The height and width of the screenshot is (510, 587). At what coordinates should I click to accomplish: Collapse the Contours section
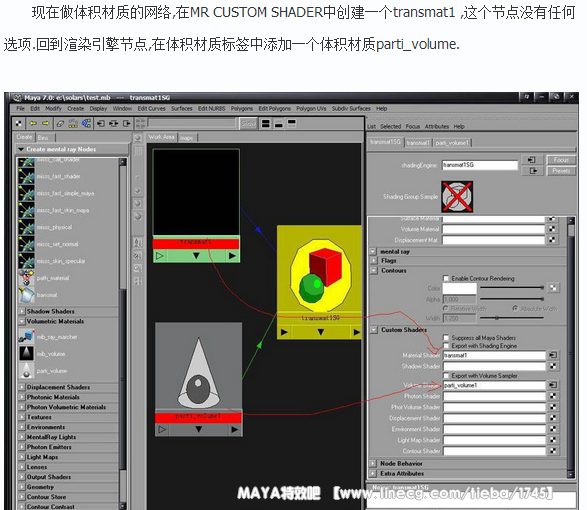point(374,270)
